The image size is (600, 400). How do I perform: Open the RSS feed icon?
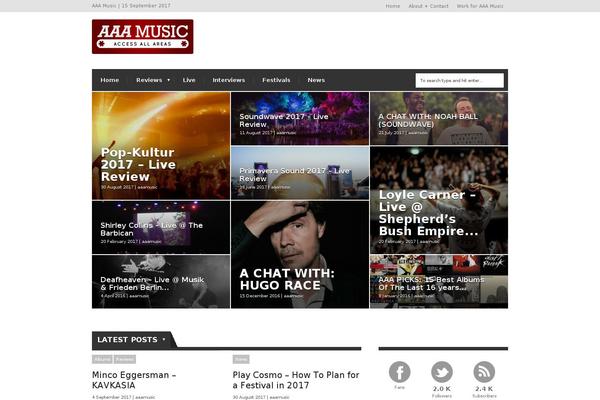coord(484,372)
